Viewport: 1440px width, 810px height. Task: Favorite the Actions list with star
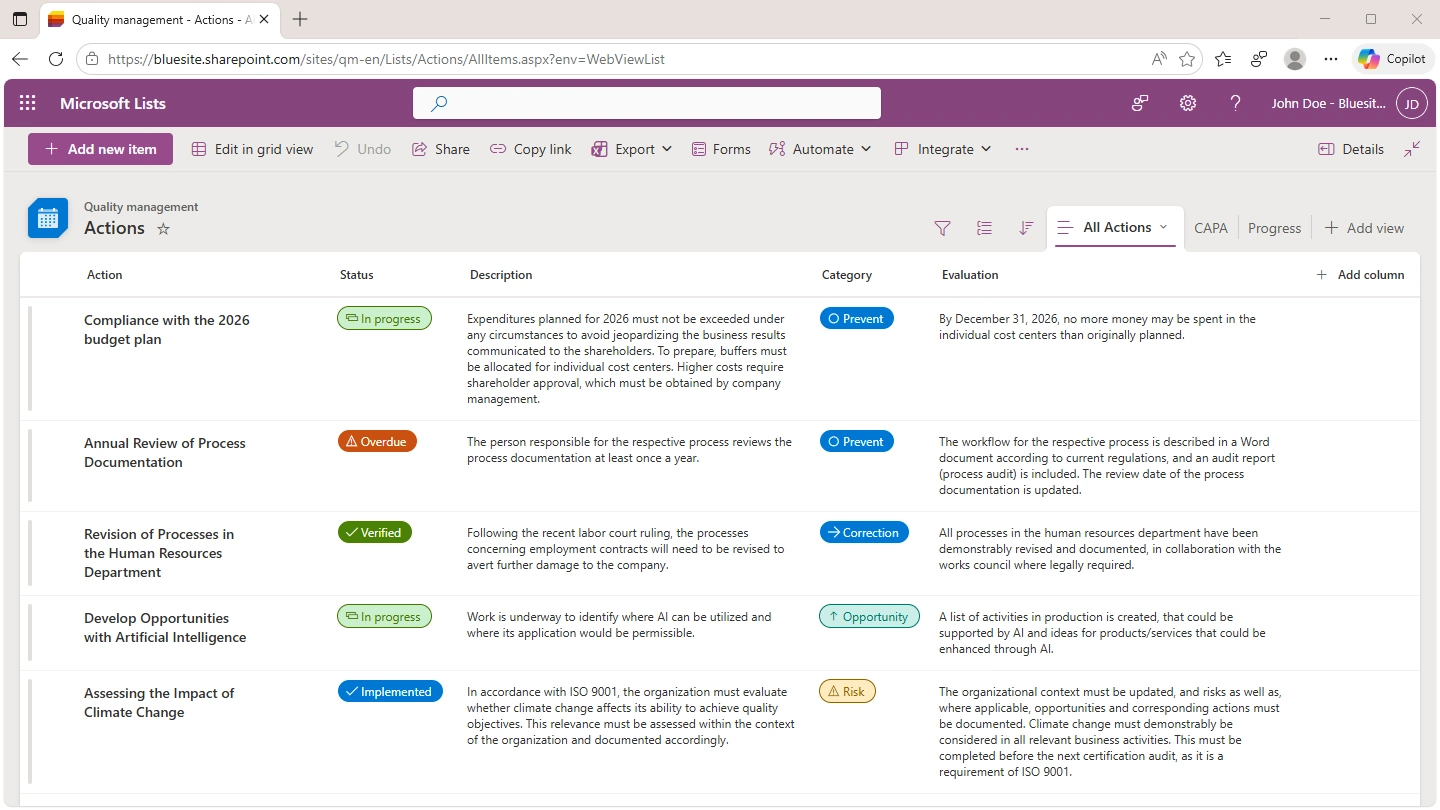coord(164,229)
